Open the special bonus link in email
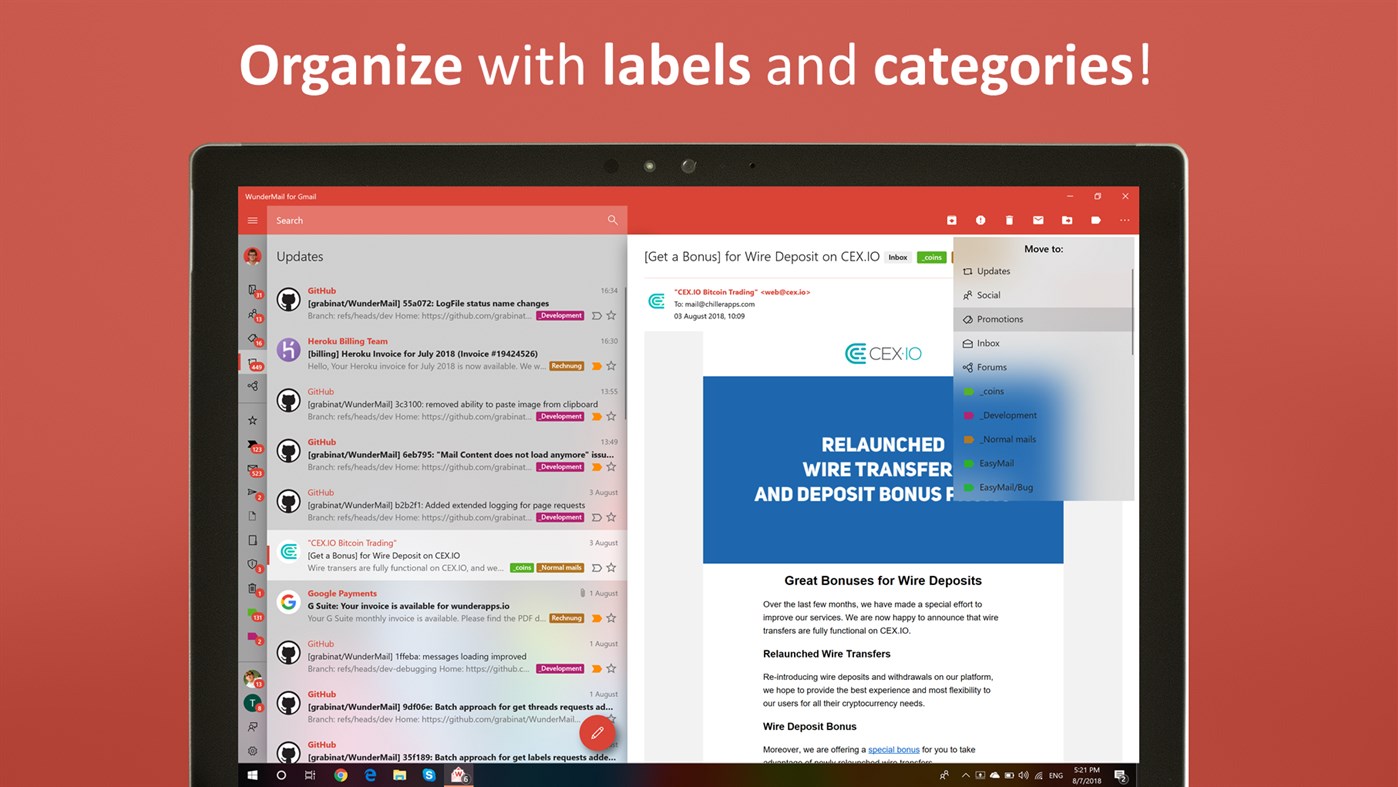This screenshot has height=787, width=1398. (x=893, y=748)
